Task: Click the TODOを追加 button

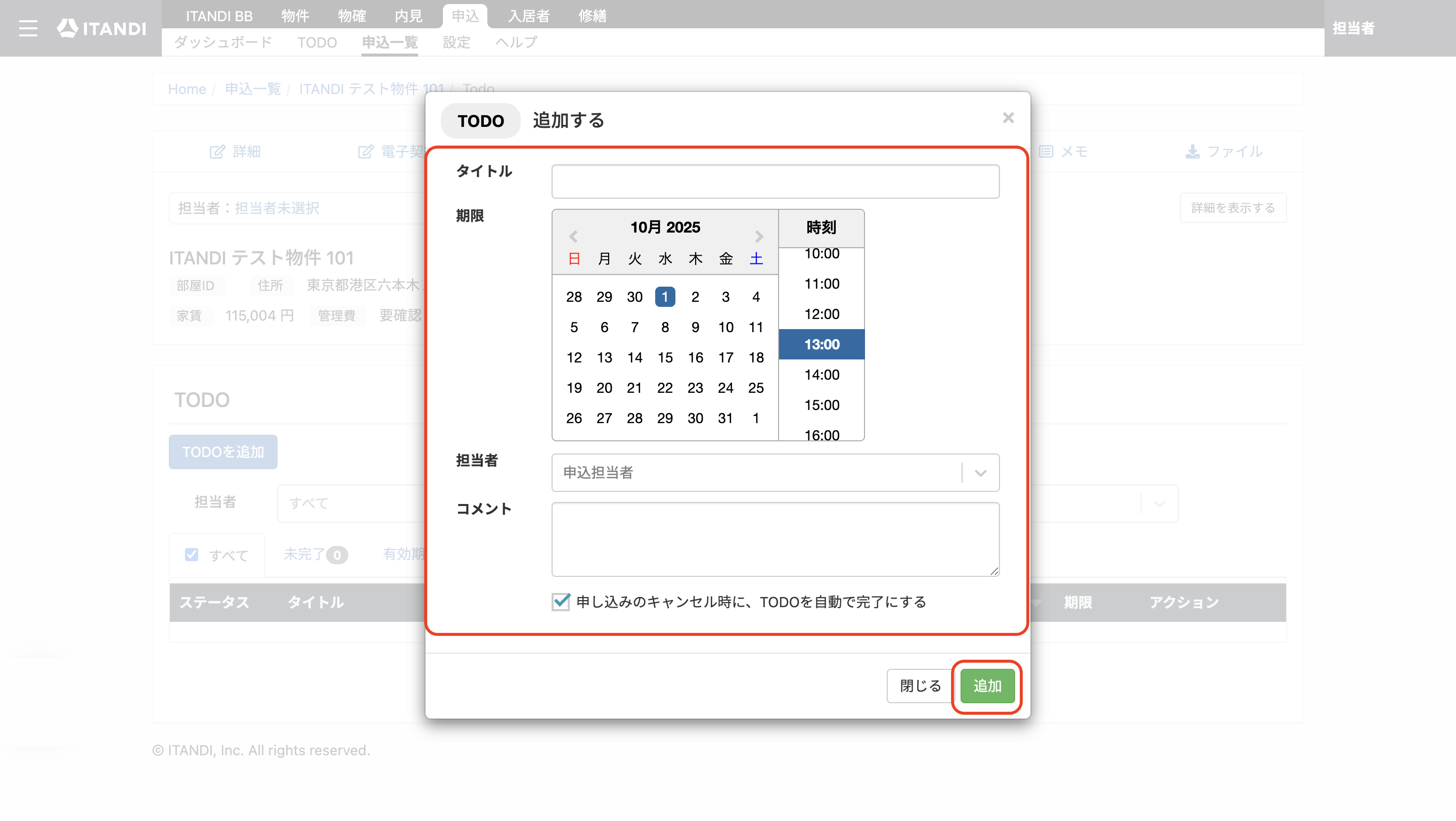Action: click(222, 452)
